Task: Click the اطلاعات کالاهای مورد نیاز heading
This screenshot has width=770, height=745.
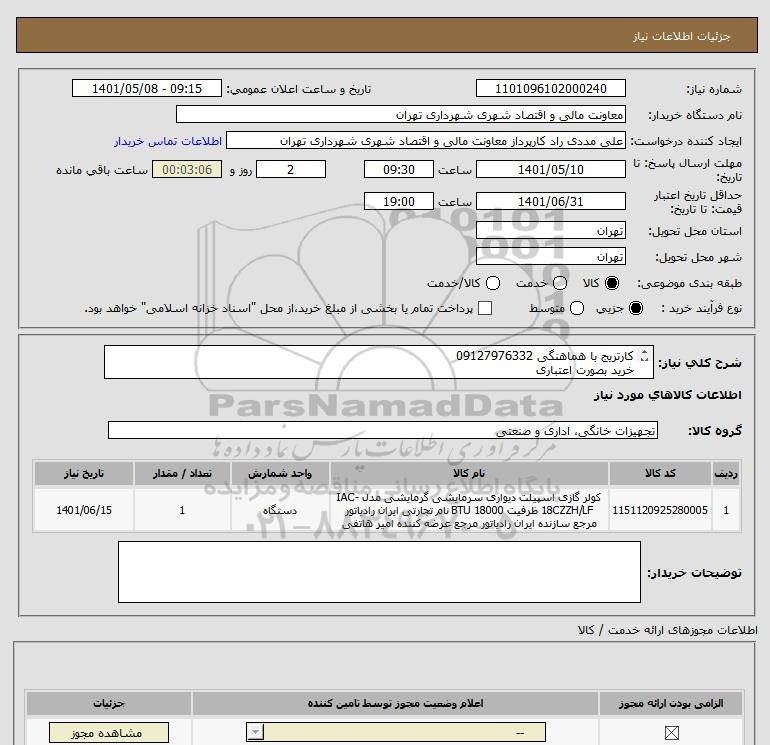Action: coord(668,395)
